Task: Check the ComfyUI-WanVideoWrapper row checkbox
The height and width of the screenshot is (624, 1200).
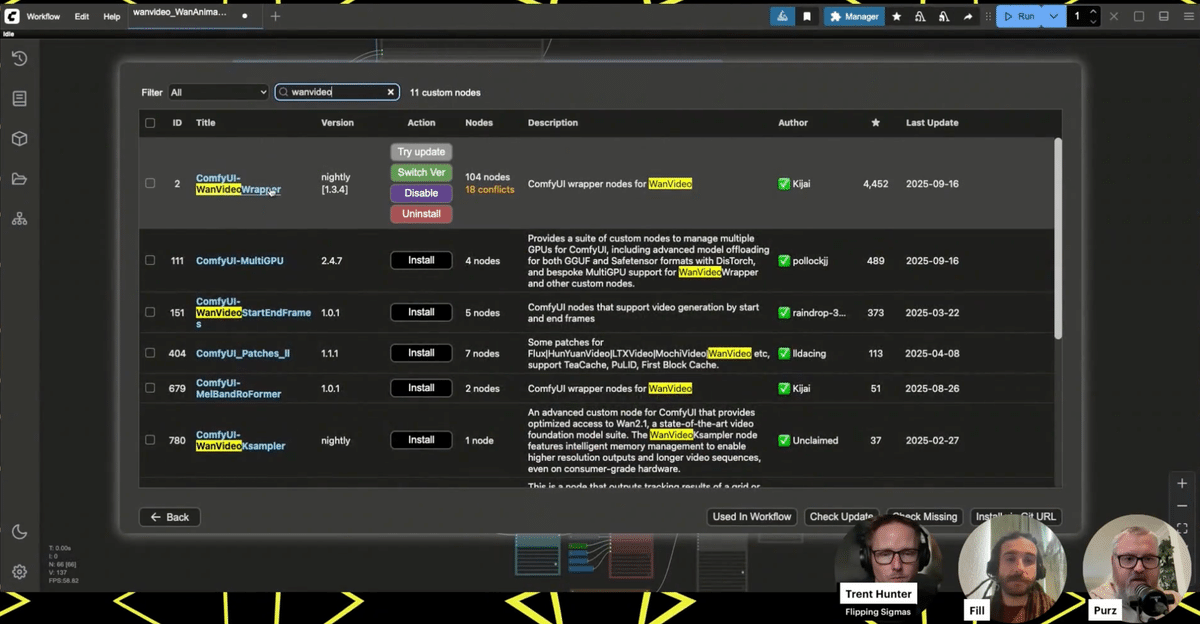Action: pyautogui.click(x=150, y=183)
